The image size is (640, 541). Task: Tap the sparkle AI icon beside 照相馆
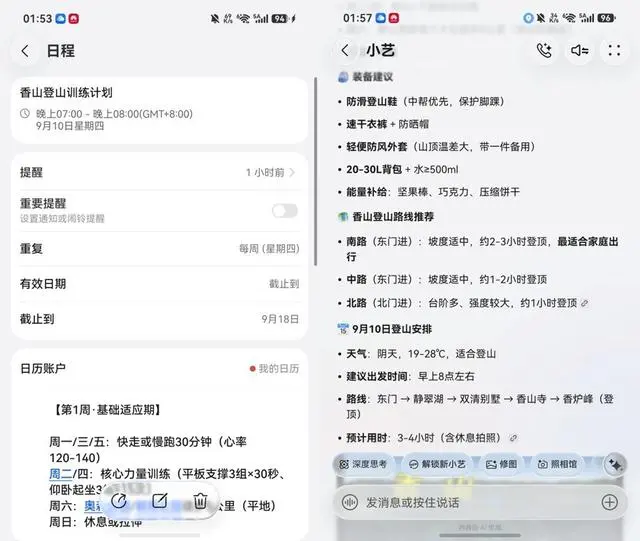(615, 465)
